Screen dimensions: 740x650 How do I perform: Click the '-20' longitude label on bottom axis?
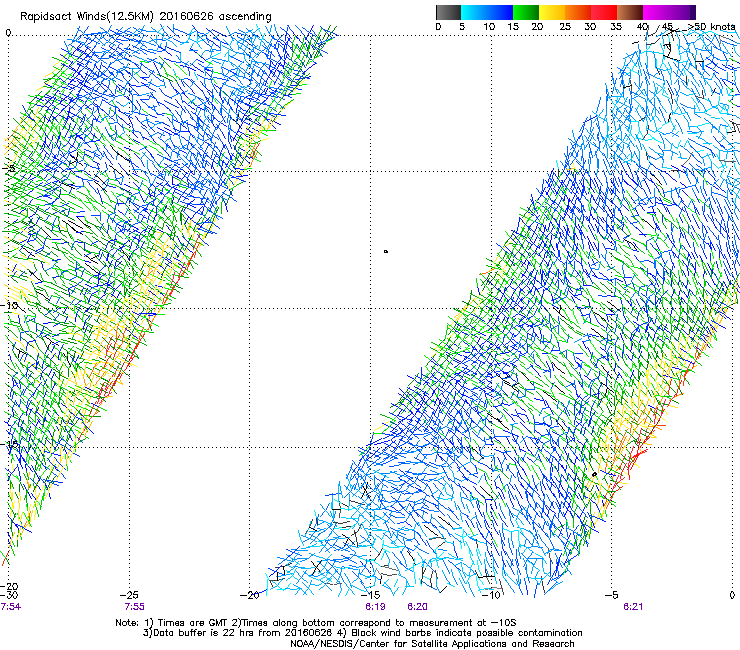point(250,595)
